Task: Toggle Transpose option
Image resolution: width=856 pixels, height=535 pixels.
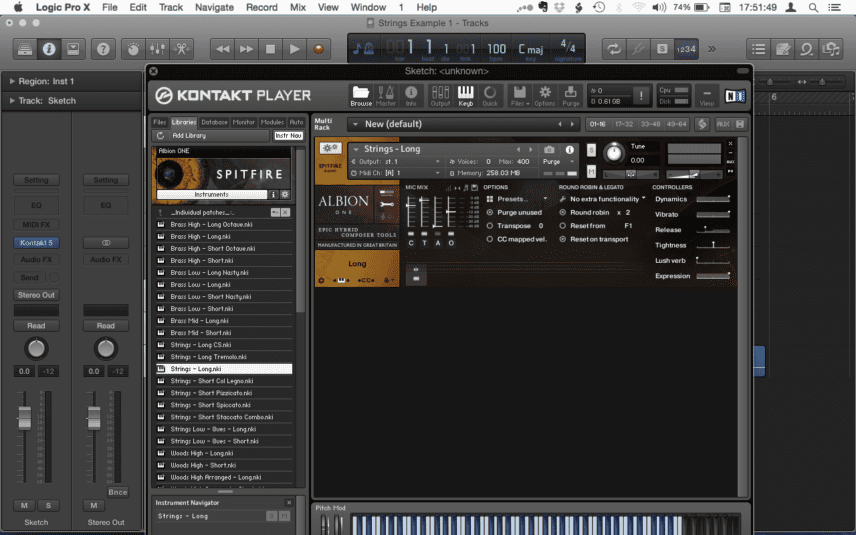Action: coord(490,225)
